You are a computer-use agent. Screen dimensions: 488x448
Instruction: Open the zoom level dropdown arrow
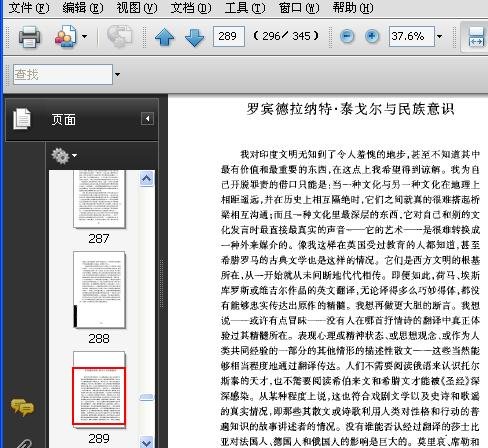coord(440,36)
